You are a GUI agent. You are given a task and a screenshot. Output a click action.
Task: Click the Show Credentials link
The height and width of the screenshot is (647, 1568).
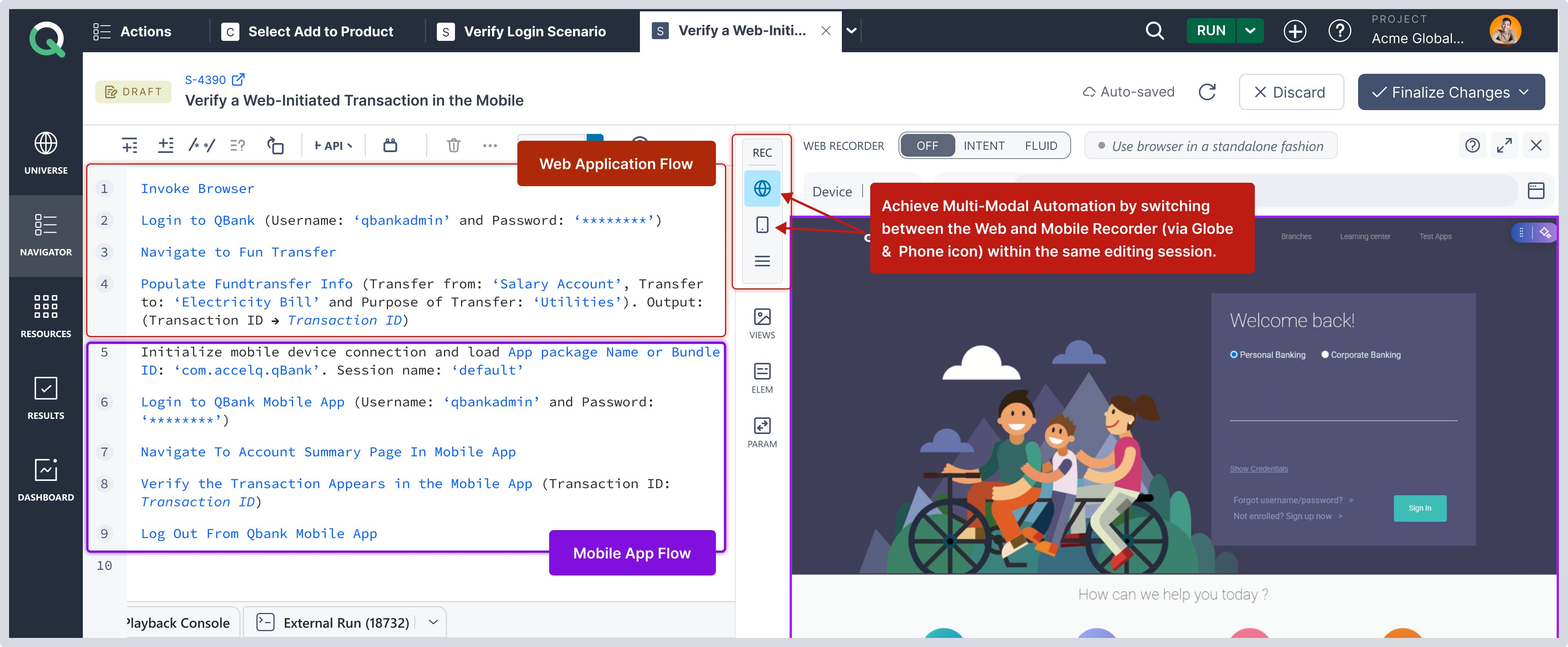[x=1258, y=468]
